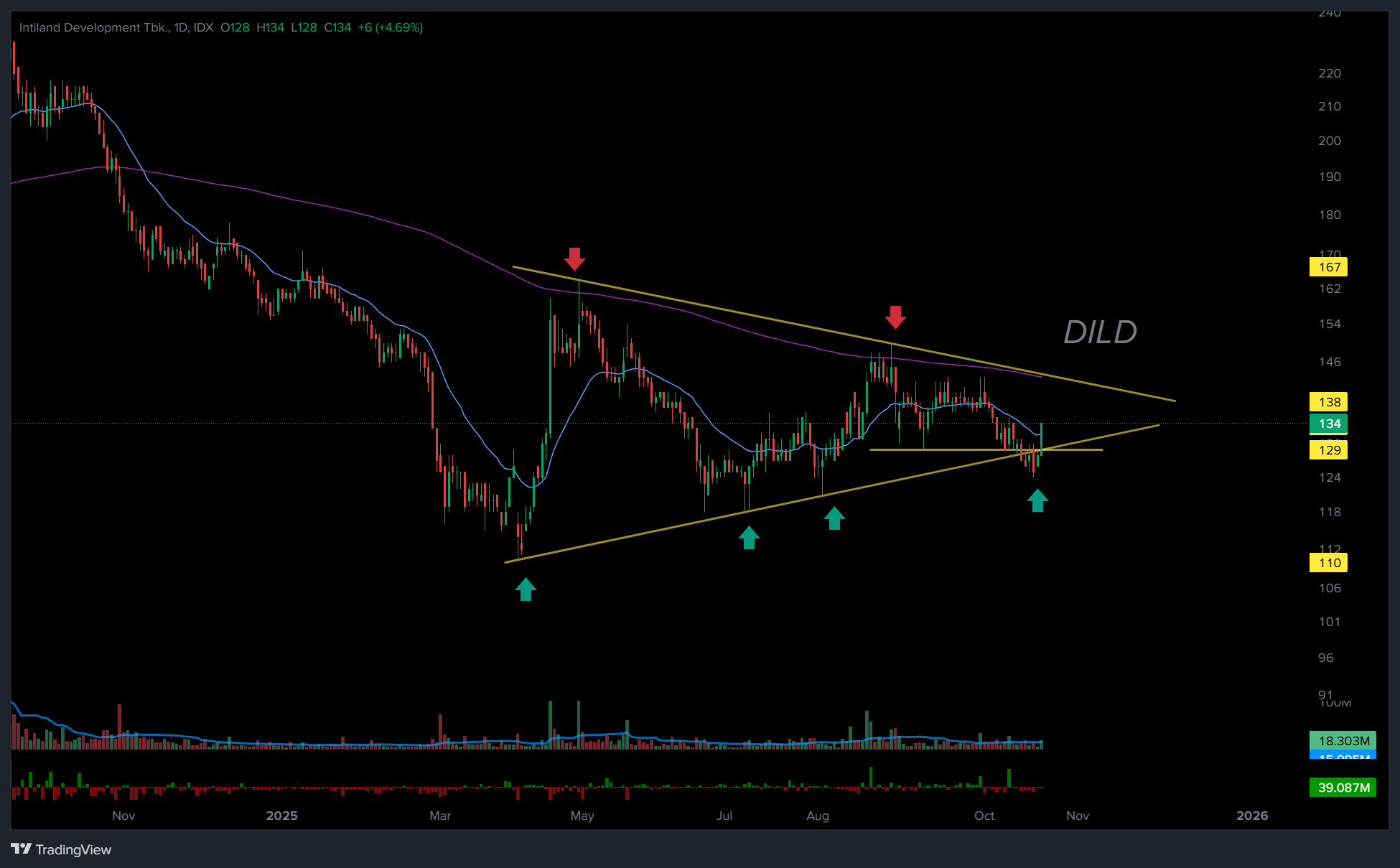
Task: Select the red down arrow left of DILD text
Action: (895, 317)
